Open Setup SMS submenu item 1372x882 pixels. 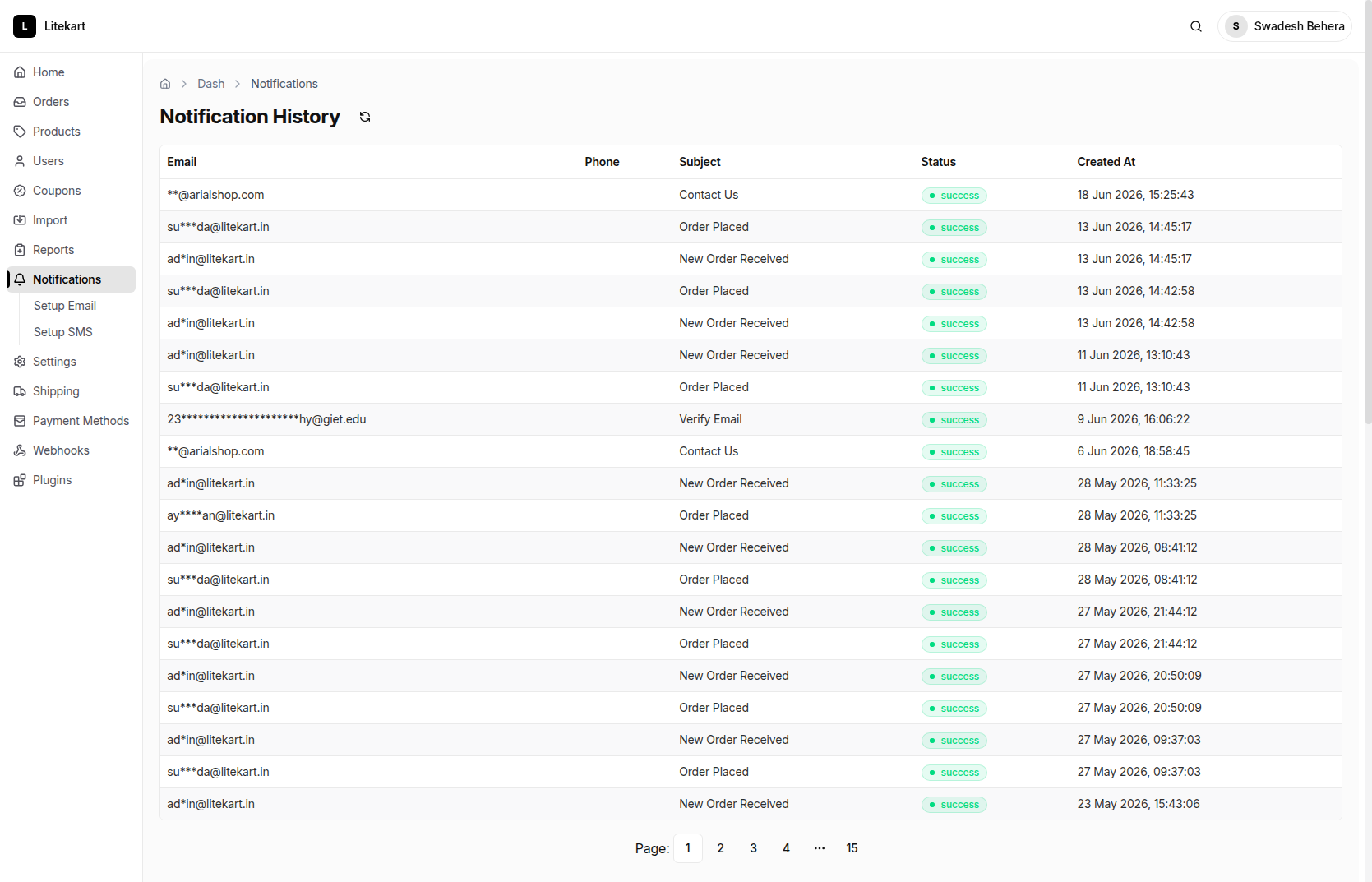click(x=63, y=332)
